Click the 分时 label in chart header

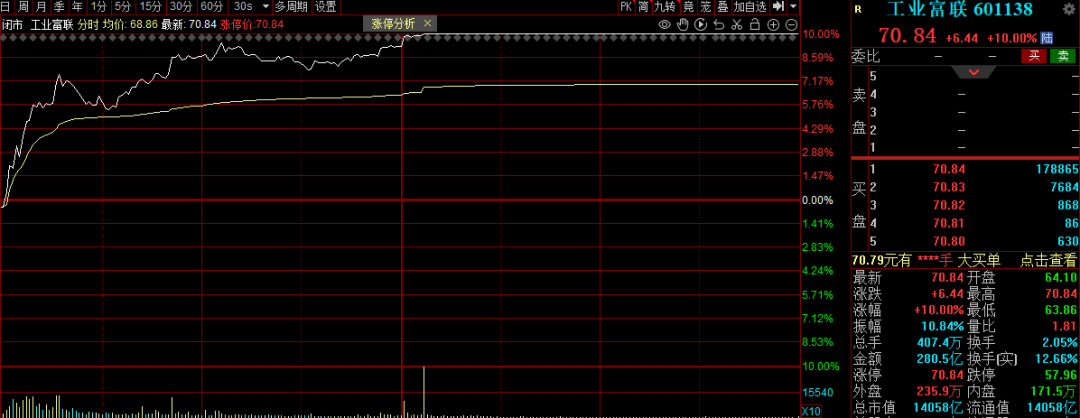pyautogui.click(x=88, y=24)
